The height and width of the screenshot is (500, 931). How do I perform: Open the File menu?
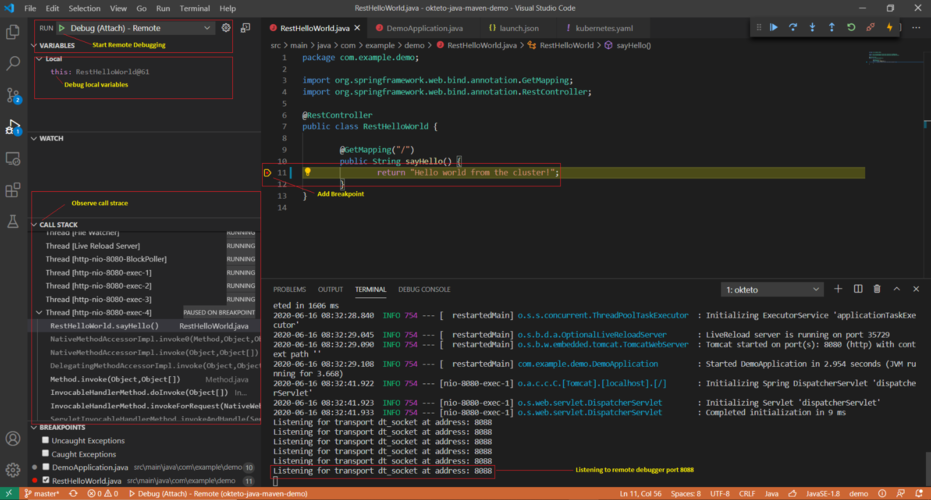pos(30,8)
